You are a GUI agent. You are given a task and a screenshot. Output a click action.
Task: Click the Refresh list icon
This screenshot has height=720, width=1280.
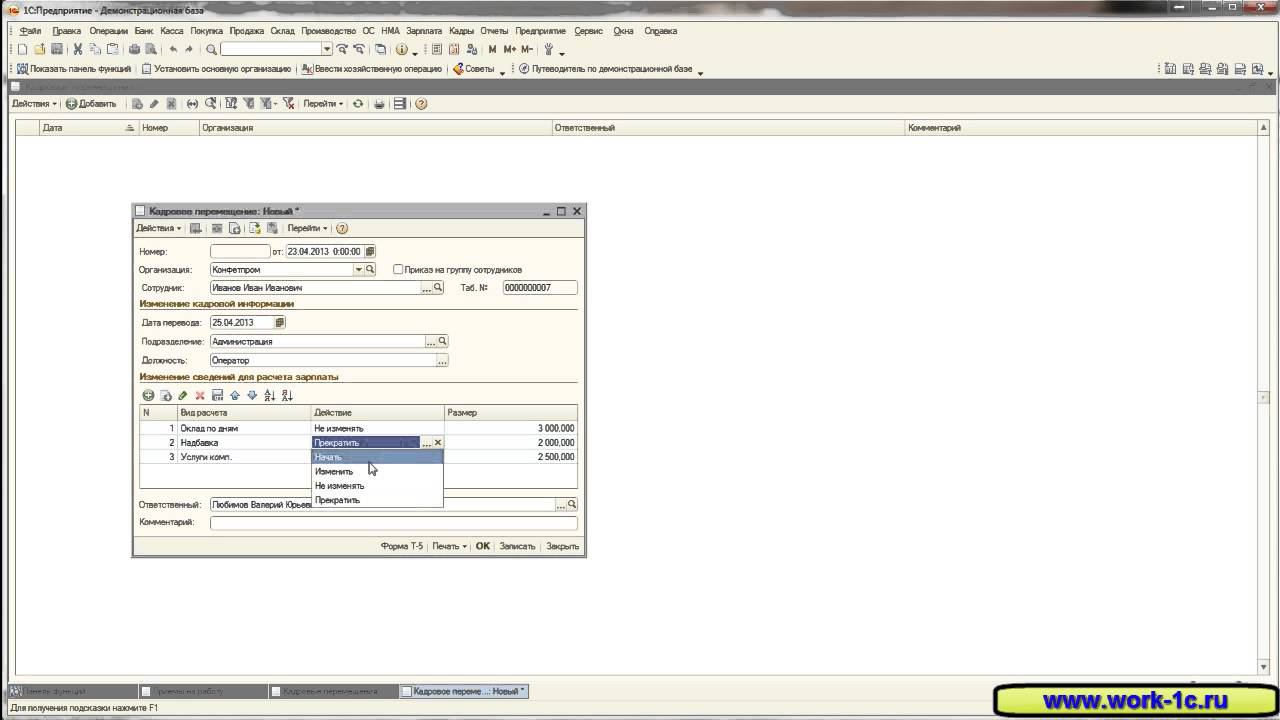pos(358,104)
